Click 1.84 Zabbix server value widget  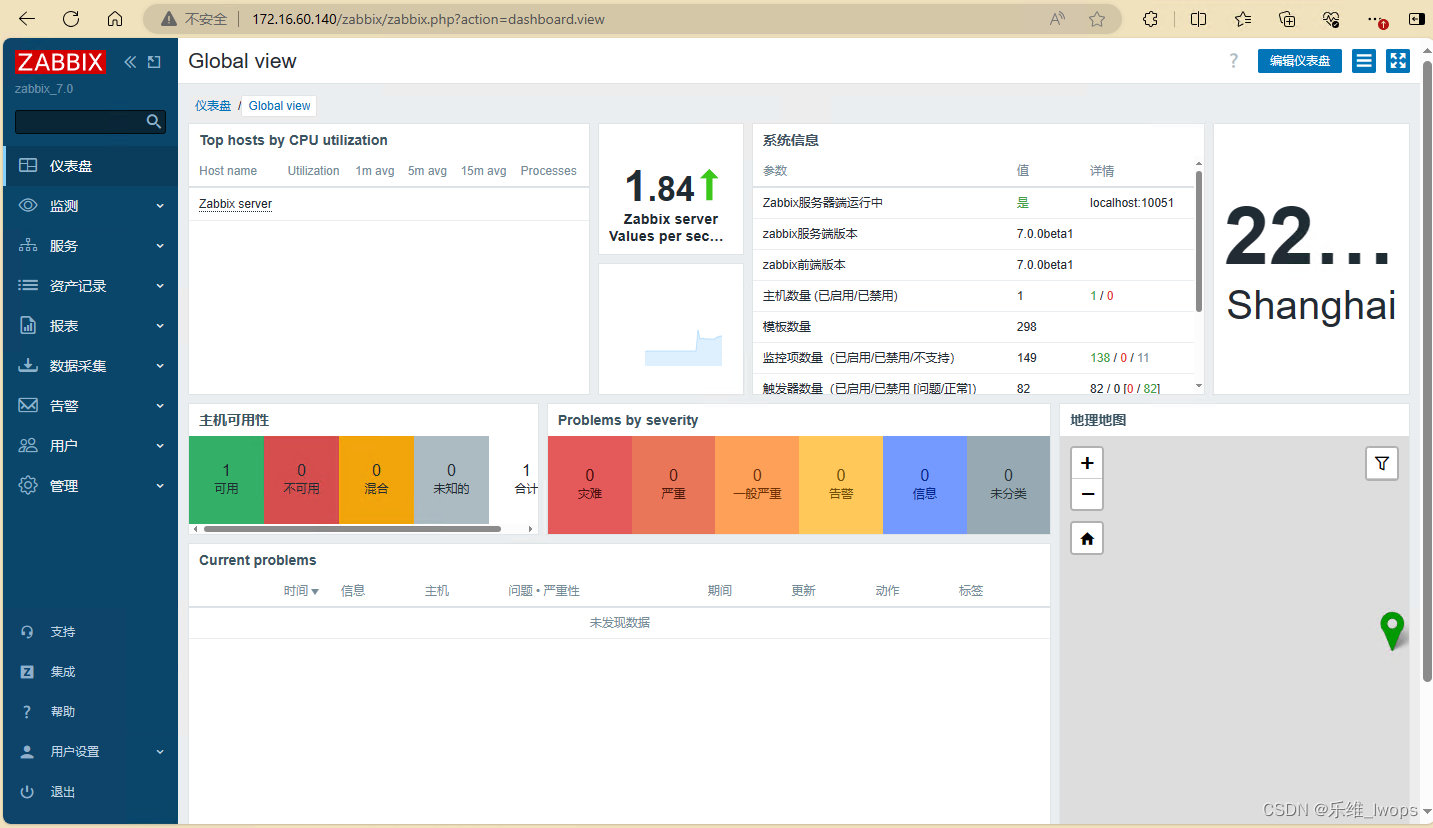click(671, 189)
